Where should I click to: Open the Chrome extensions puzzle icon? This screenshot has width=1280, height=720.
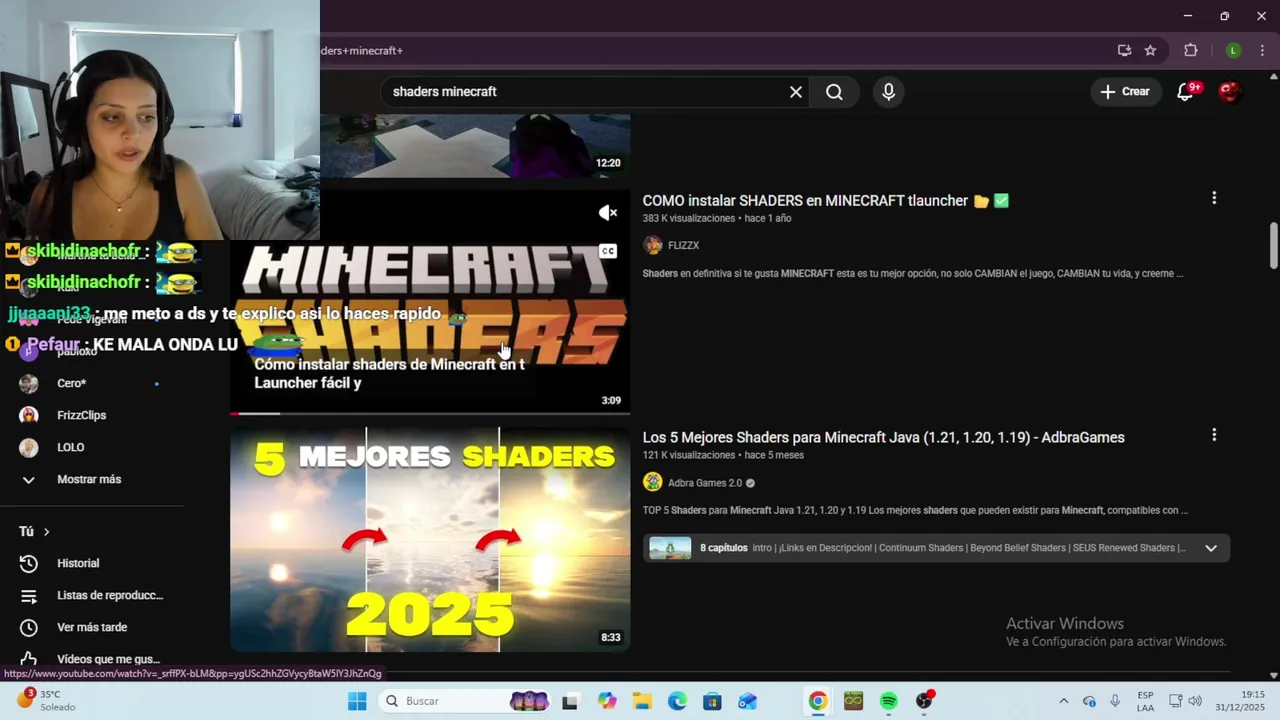(x=1190, y=50)
